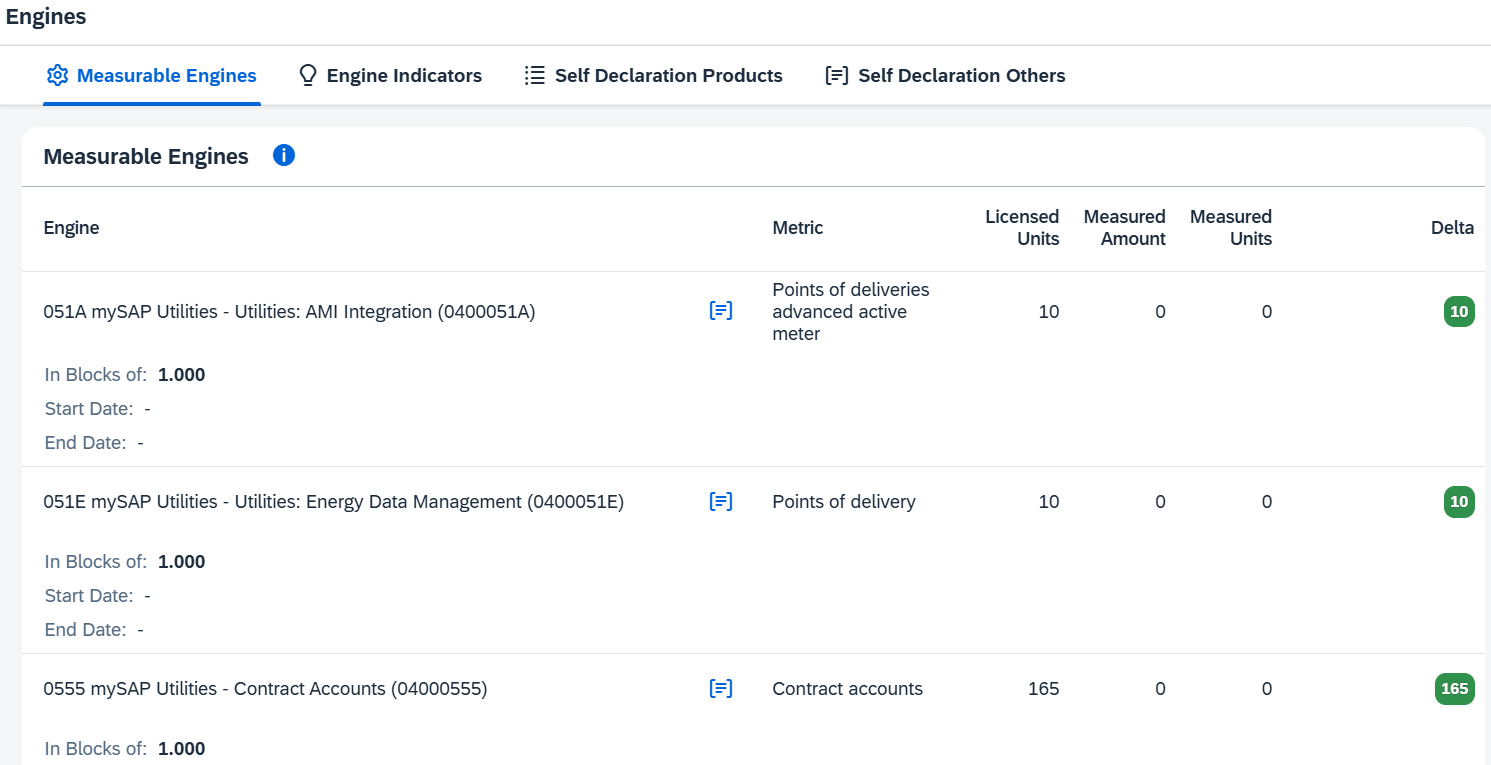Click the green delta badge for AMI Integration
This screenshot has width=1491, height=765.
tap(1459, 311)
